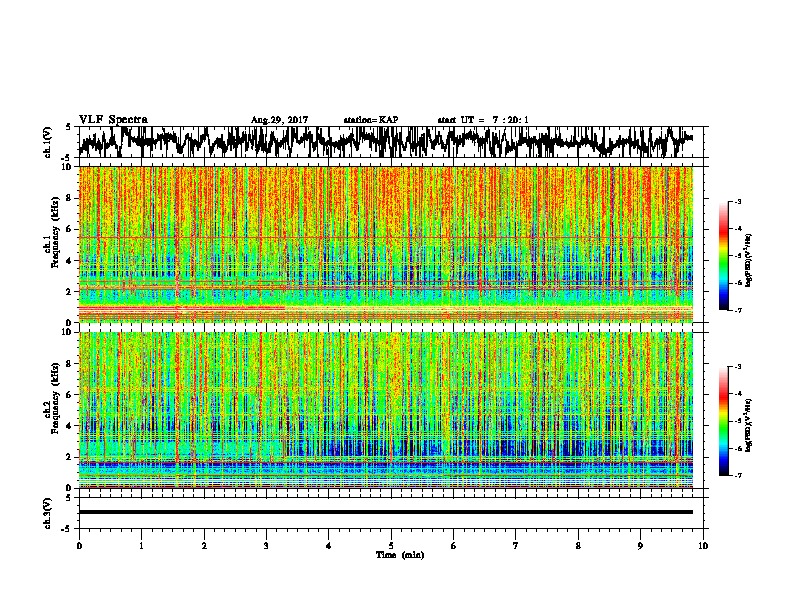Click the time axis tick label "7"
Screen dimensions: 792x612
516,546
